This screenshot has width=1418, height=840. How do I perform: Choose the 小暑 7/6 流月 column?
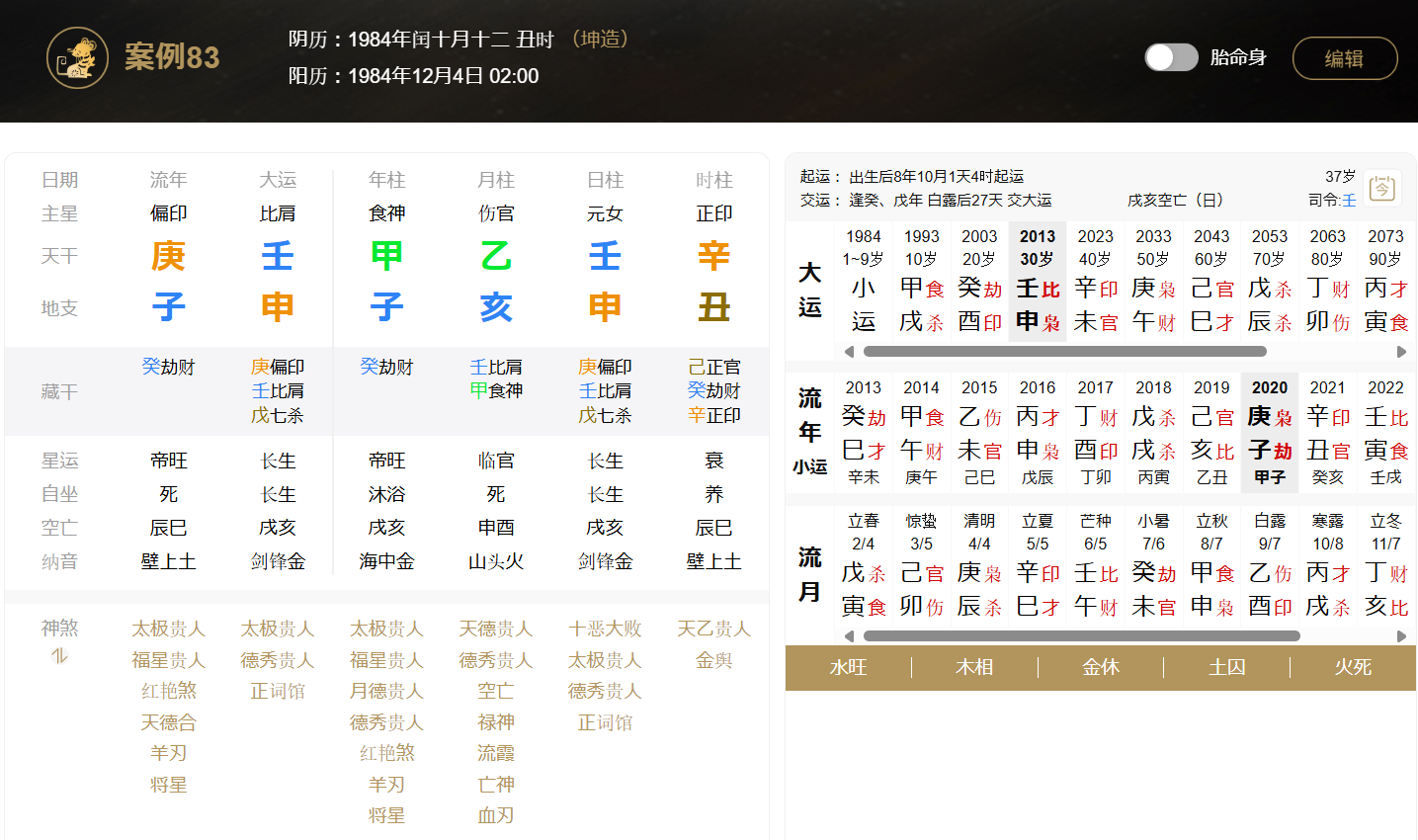click(1154, 565)
